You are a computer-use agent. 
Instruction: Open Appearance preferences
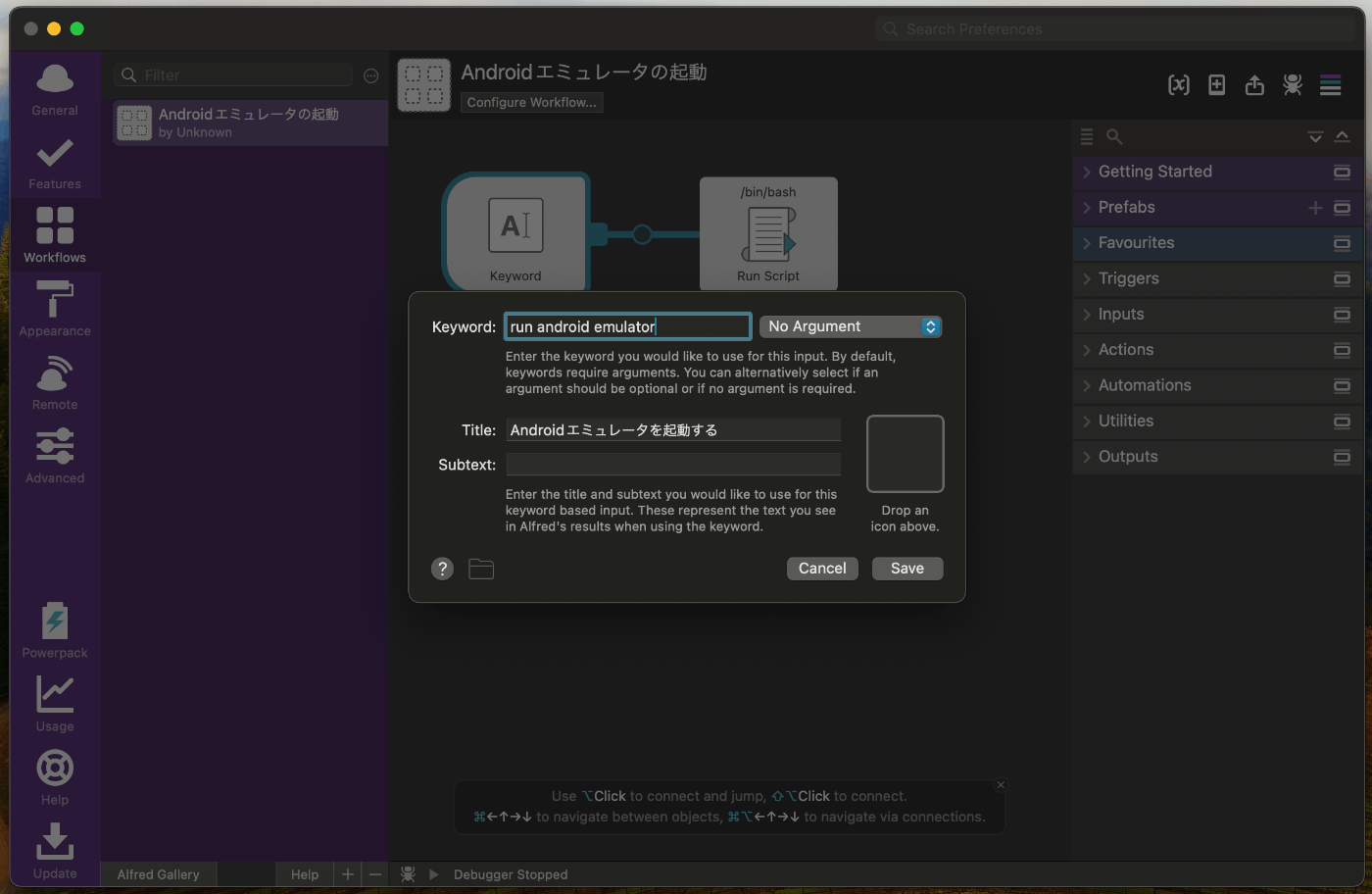(55, 310)
